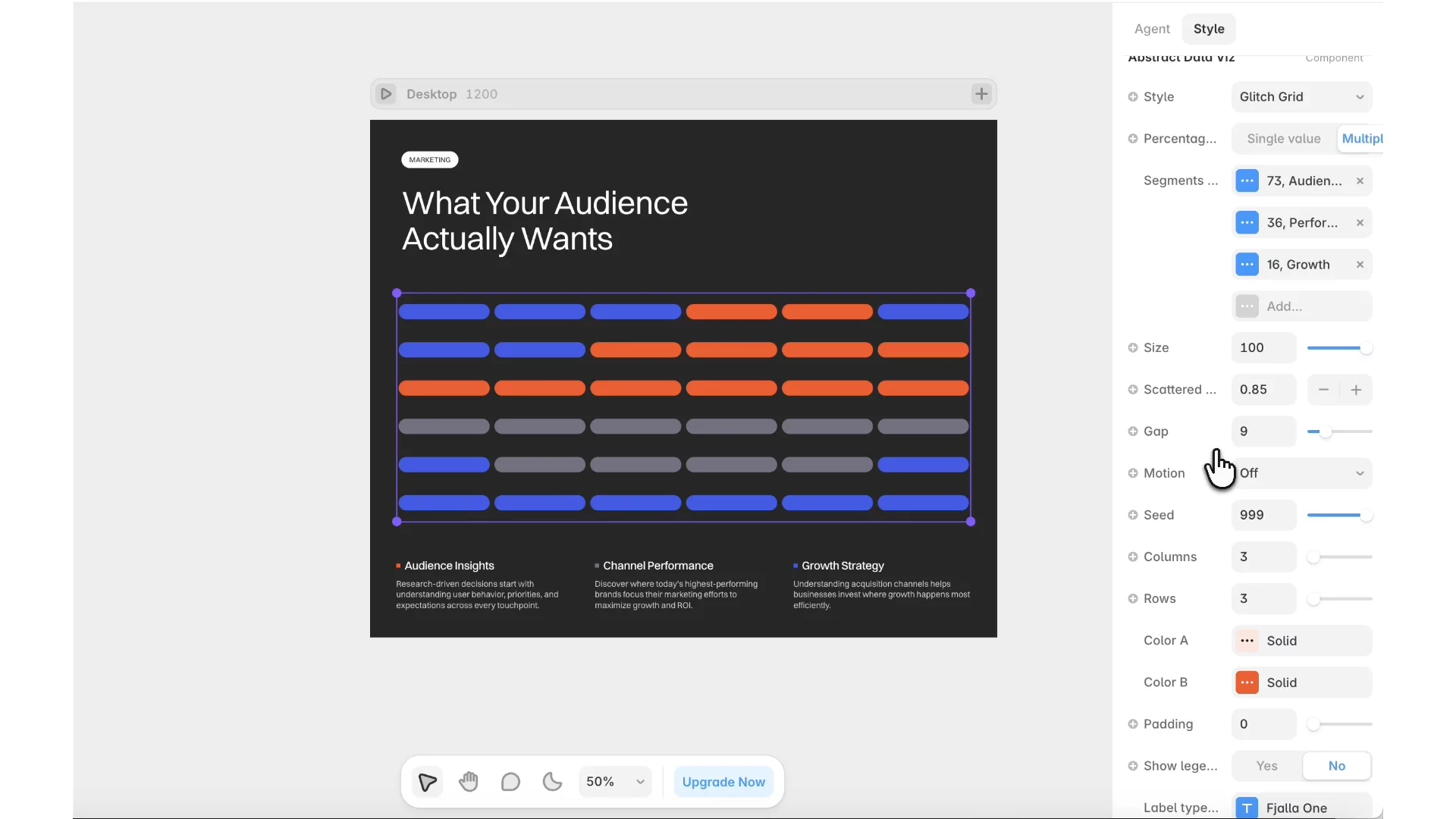Open the Label typeface Fjalla One picker
The width and height of the screenshot is (1456, 819).
pos(1301,808)
